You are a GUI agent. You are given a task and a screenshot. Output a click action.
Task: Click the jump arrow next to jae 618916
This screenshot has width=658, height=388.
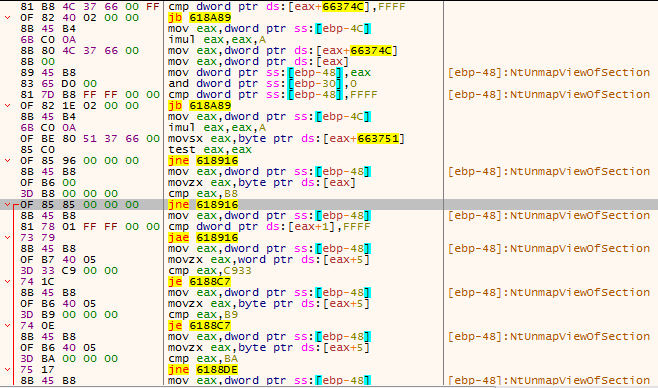click(x=8, y=237)
